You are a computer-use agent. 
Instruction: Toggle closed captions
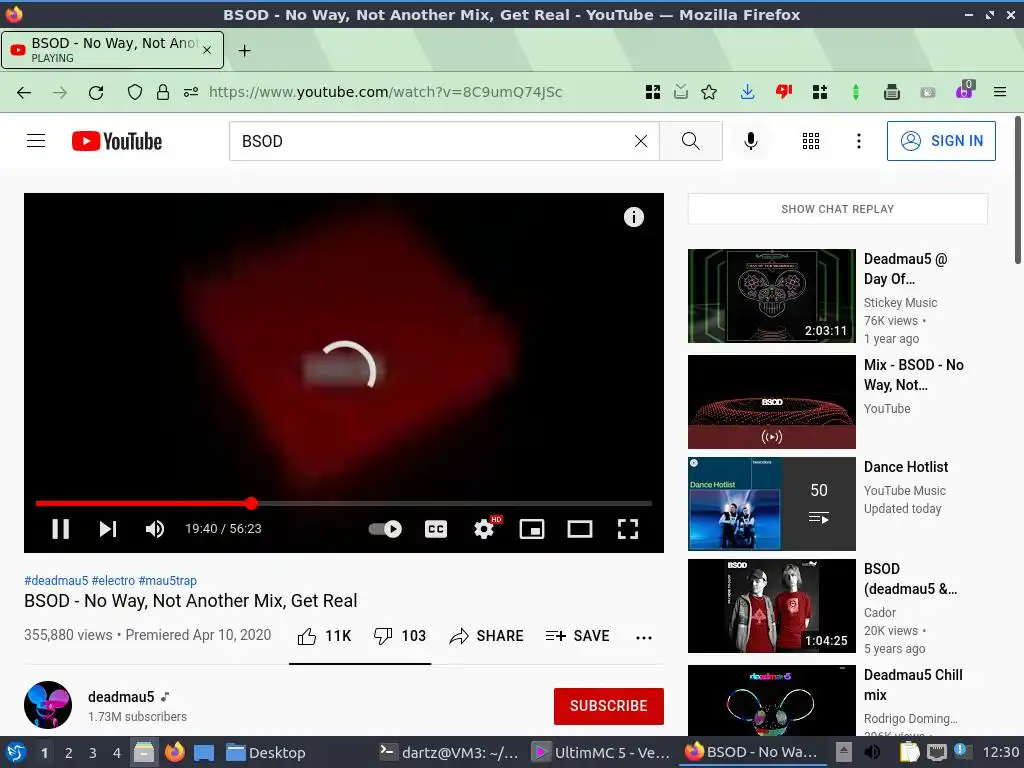436,528
